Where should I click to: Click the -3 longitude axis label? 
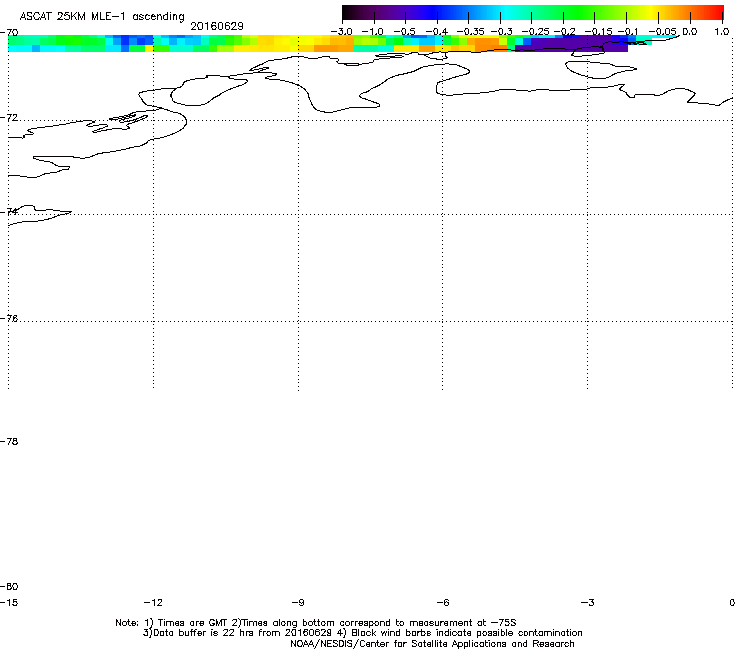[x=587, y=603]
